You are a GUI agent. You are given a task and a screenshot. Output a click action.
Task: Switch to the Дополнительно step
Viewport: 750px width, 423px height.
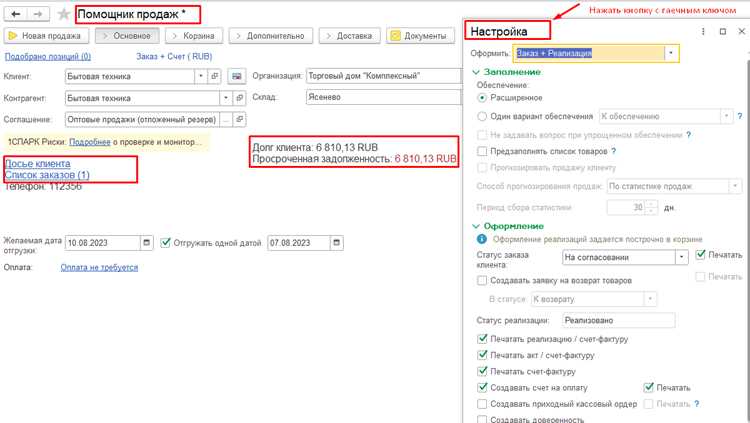tap(271, 36)
